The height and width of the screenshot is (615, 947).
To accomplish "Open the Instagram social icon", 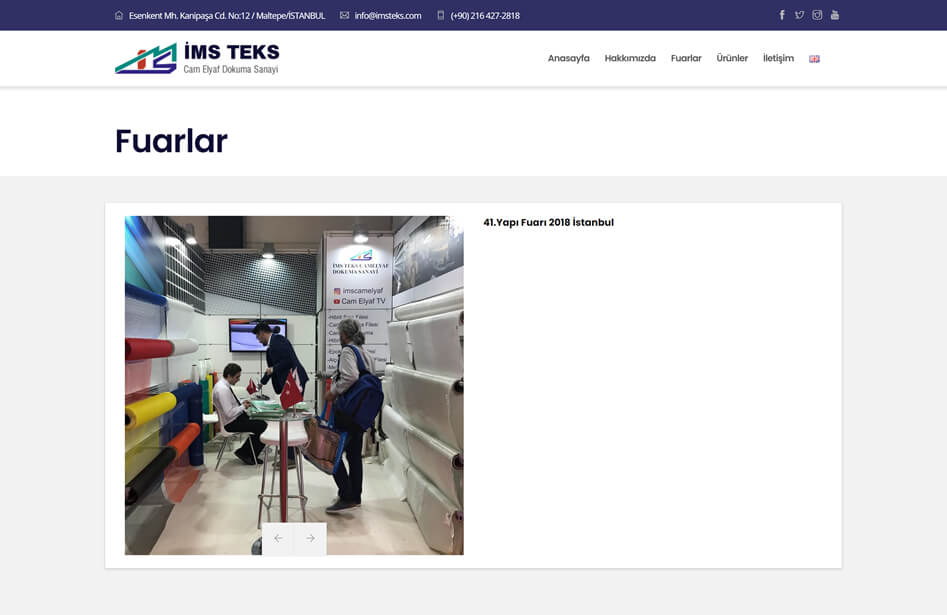I will click(x=817, y=15).
